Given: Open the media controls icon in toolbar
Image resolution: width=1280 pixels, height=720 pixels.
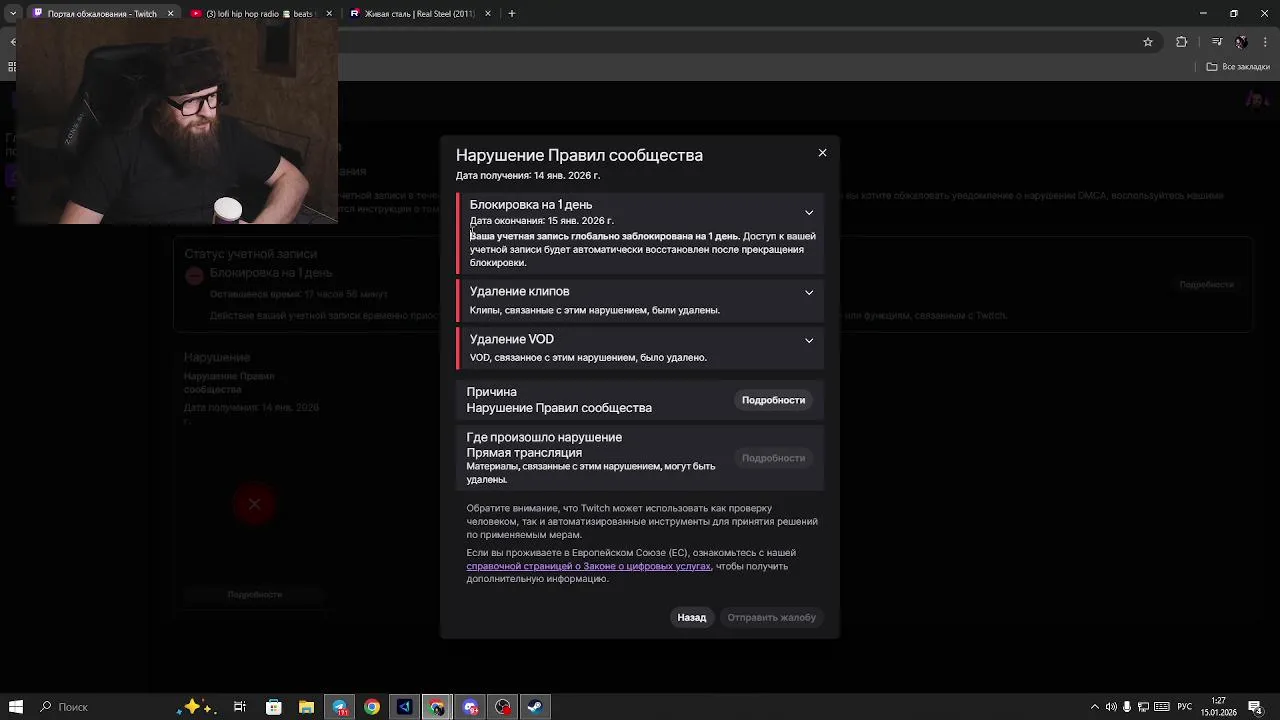Looking at the screenshot, I should (x=1216, y=42).
